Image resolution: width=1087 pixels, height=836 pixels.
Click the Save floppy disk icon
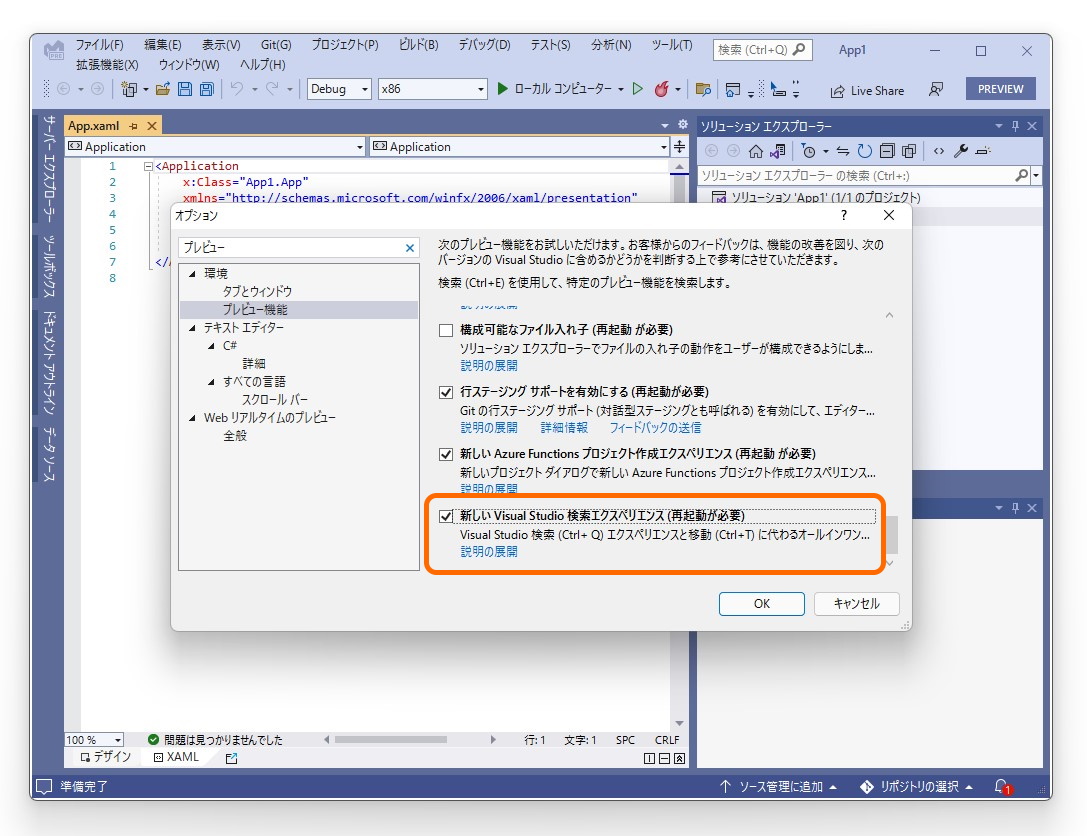click(x=184, y=89)
